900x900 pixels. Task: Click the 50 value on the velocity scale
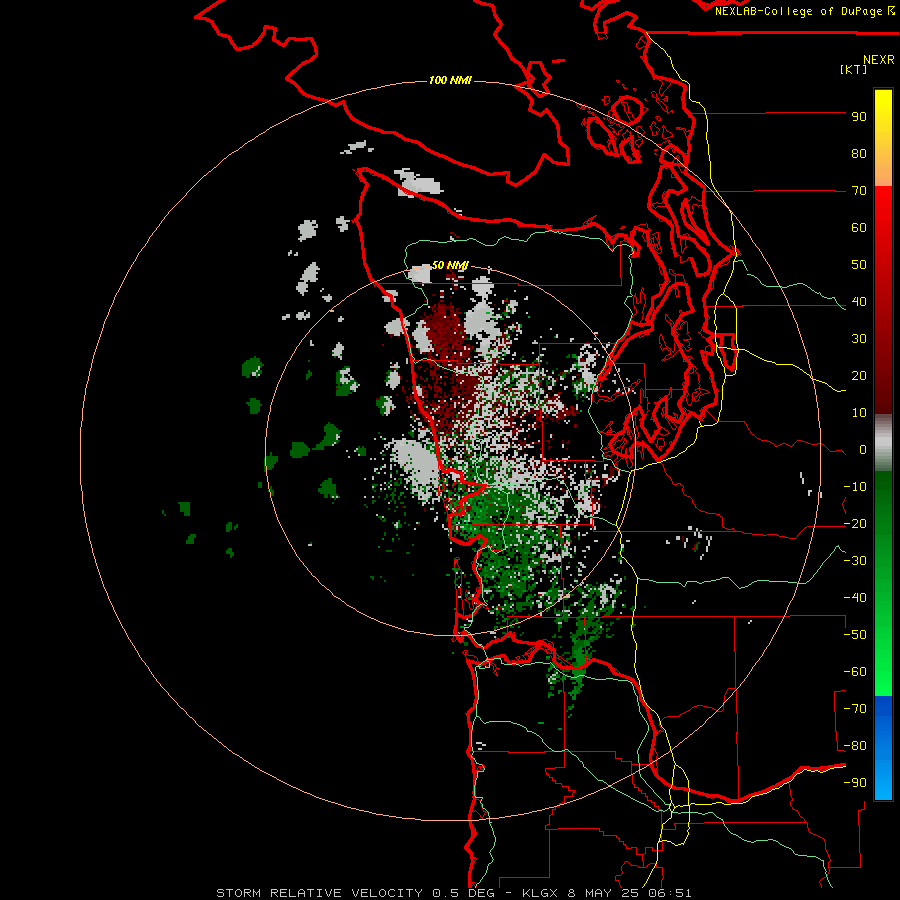click(859, 265)
